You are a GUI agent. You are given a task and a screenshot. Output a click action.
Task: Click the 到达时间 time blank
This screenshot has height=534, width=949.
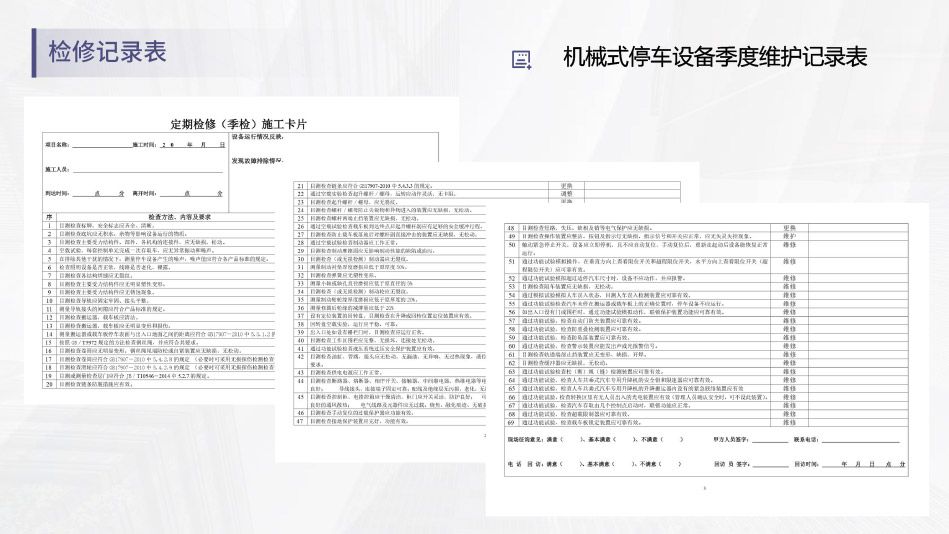tap(98, 194)
